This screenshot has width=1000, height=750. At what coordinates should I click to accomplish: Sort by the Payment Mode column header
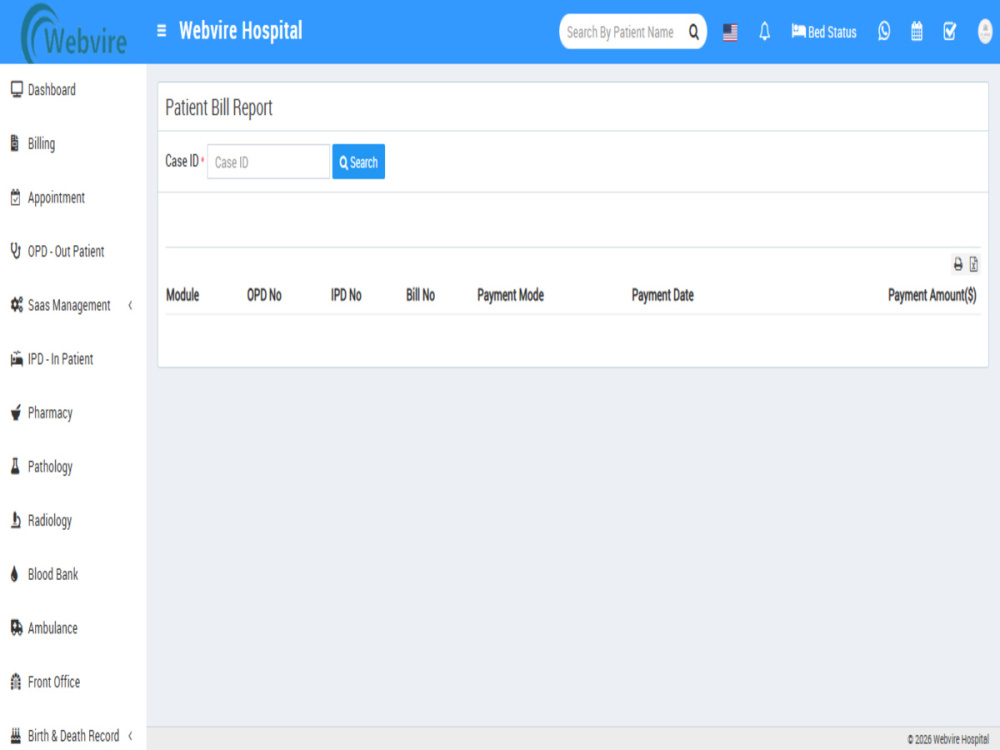[x=510, y=295]
